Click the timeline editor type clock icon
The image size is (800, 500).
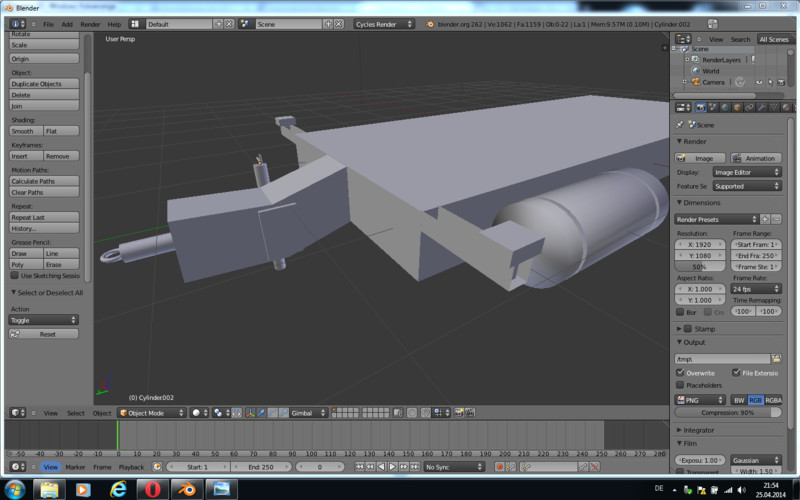coord(18,467)
